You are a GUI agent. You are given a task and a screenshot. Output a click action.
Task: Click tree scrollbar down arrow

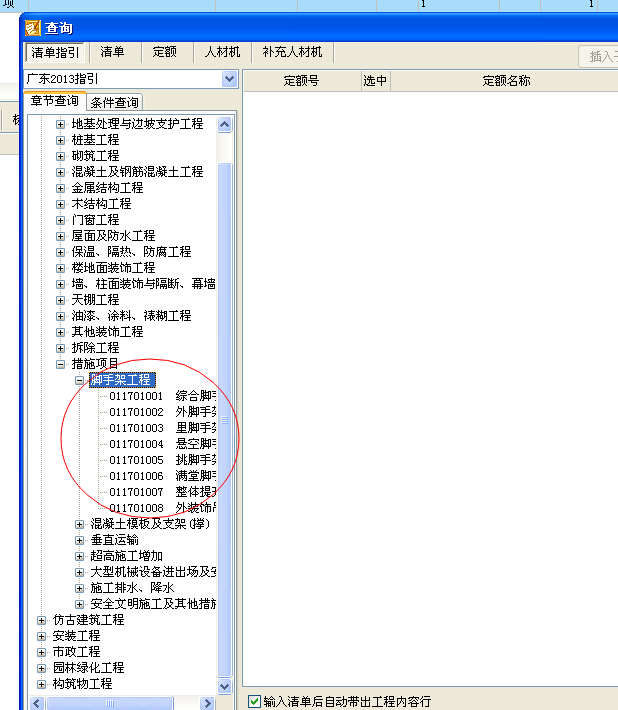pos(225,686)
